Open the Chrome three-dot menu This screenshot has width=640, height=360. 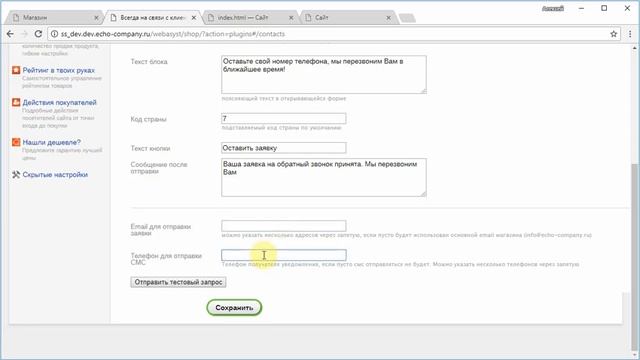630,34
